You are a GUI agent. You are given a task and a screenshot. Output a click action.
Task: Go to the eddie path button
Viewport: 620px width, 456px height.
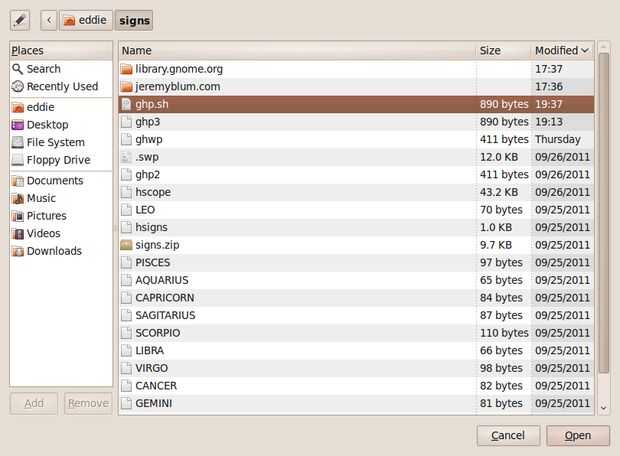click(x=86, y=20)
